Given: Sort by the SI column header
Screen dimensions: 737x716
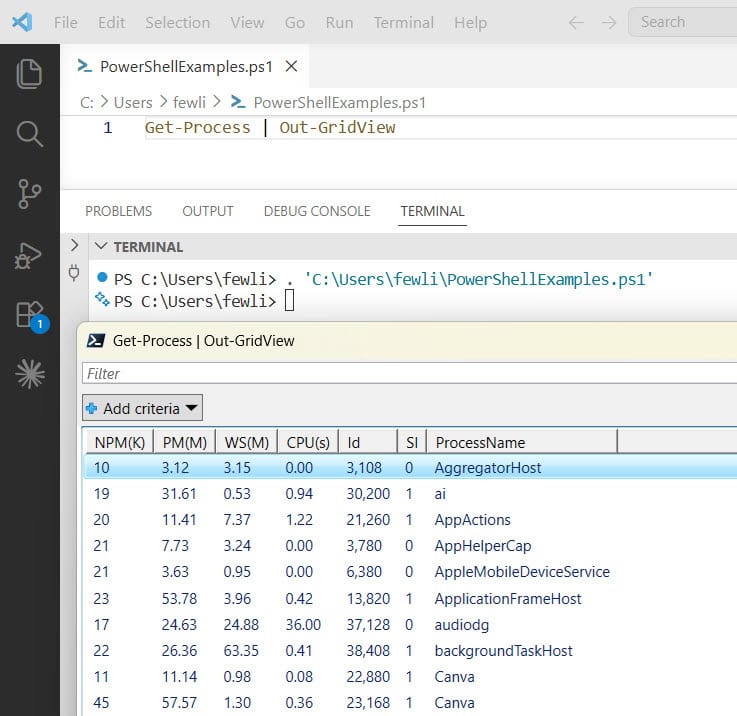Looking at the screenshot, I should [412, 442].
